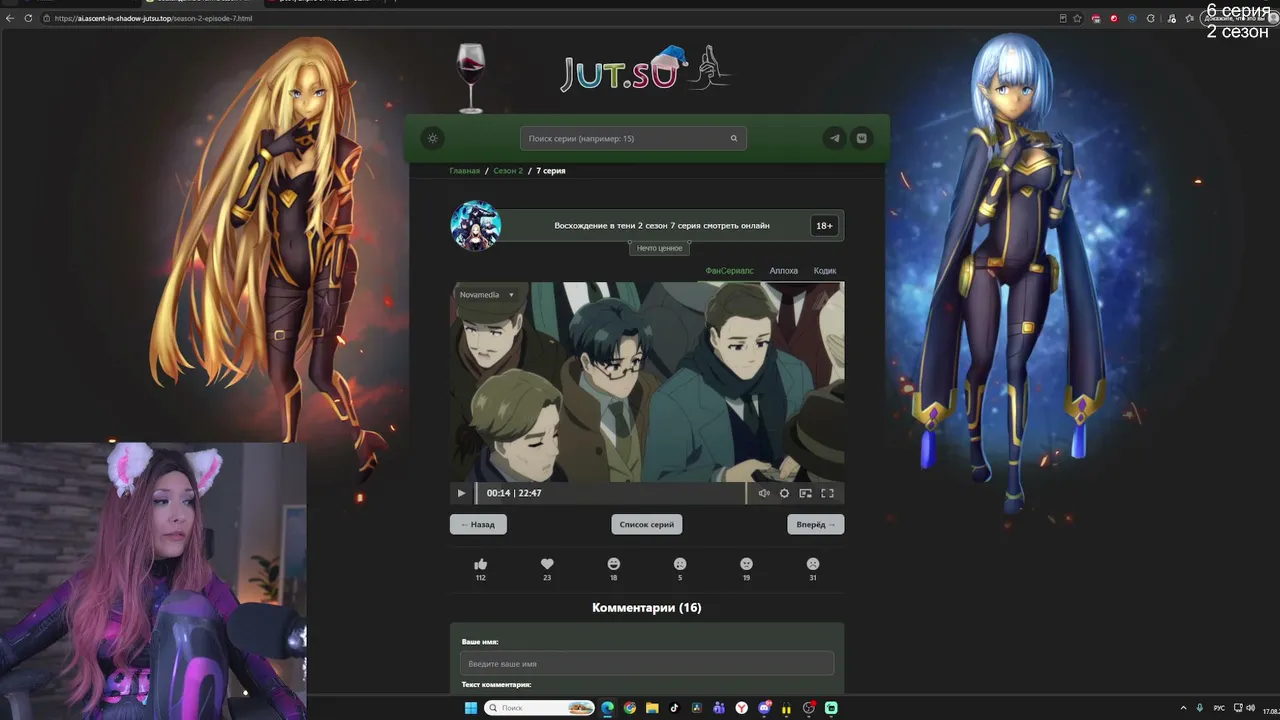
Task: Open the Сезон 2 breadcrumb link
Action: [x=508, y=171]
